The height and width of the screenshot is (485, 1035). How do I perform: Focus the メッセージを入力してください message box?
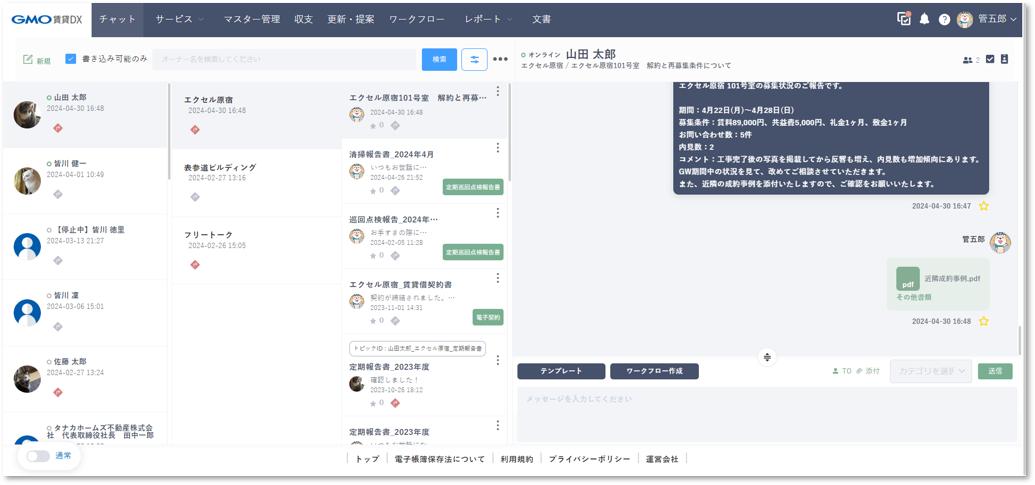(766, 414)
